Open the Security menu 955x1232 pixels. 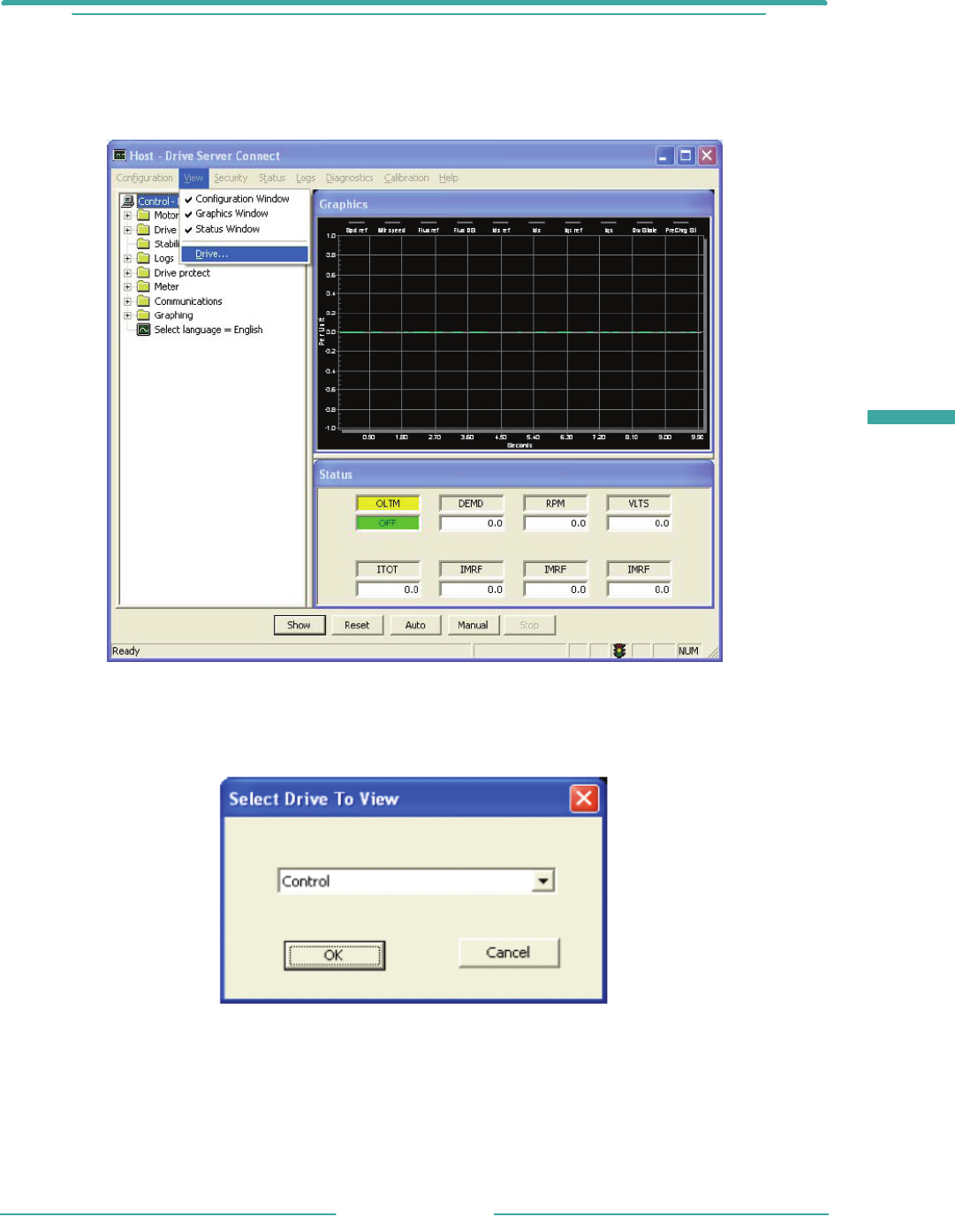point(231,178)
